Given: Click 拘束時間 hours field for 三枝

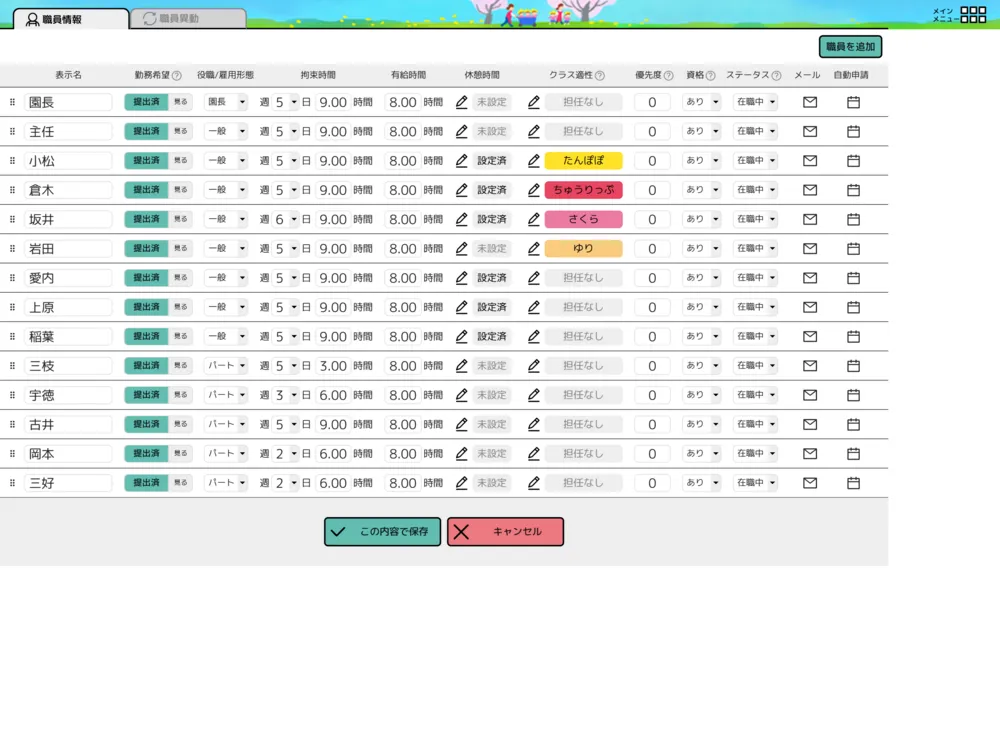Looking at the screenshot, I should [333, 365].
